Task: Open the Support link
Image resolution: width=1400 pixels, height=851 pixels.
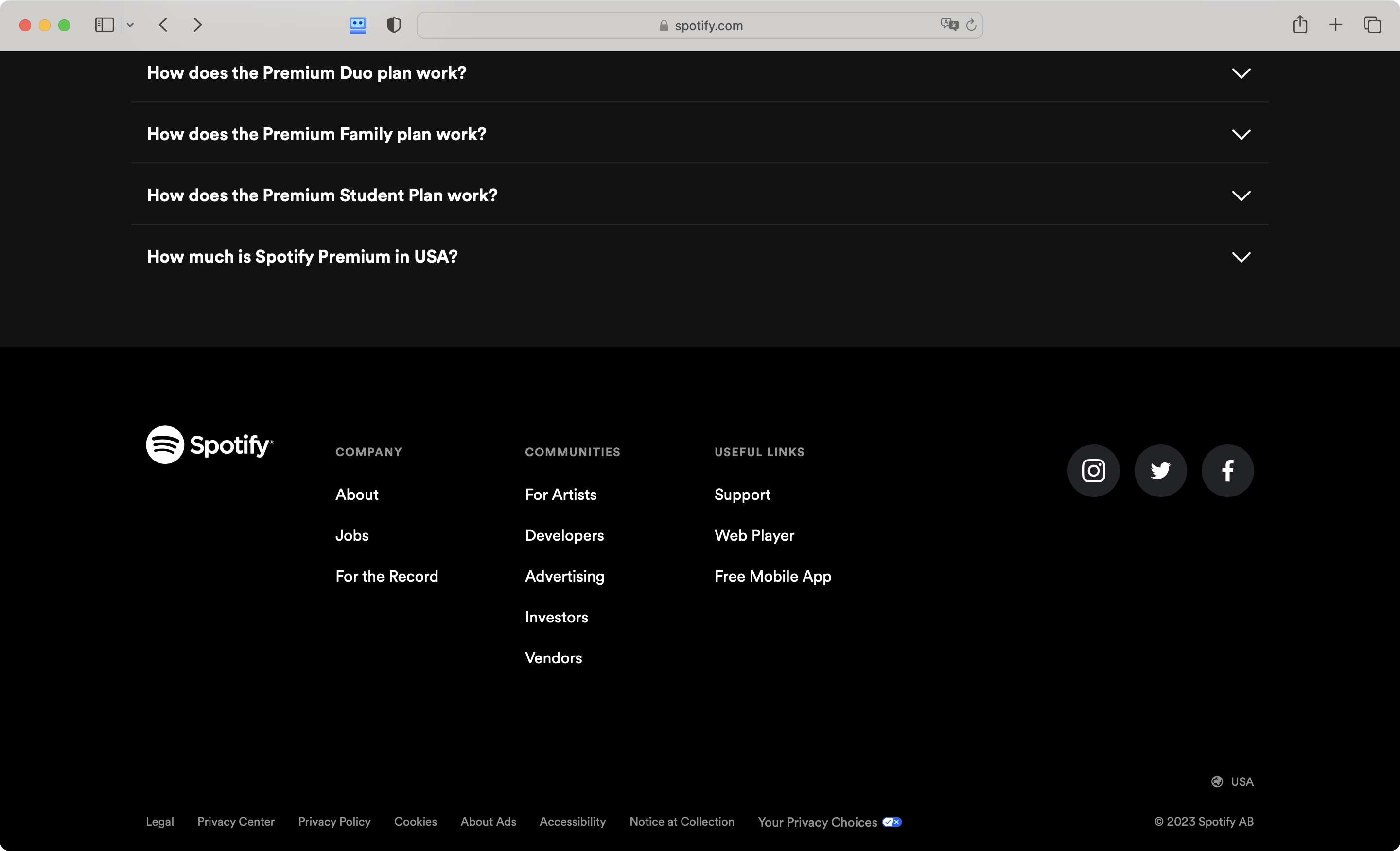Action: [742, 495]
